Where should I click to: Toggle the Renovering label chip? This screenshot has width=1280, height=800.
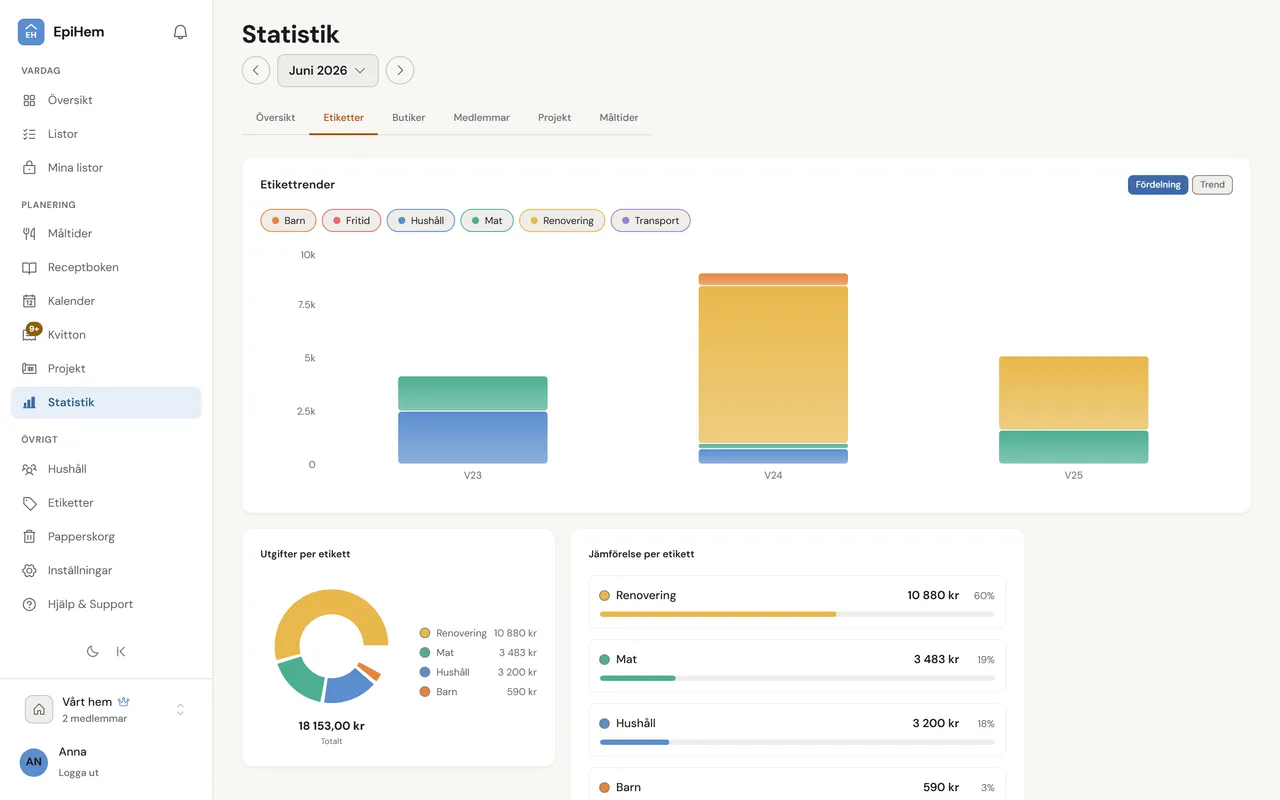pyautogui.click(x=562, y=221)
